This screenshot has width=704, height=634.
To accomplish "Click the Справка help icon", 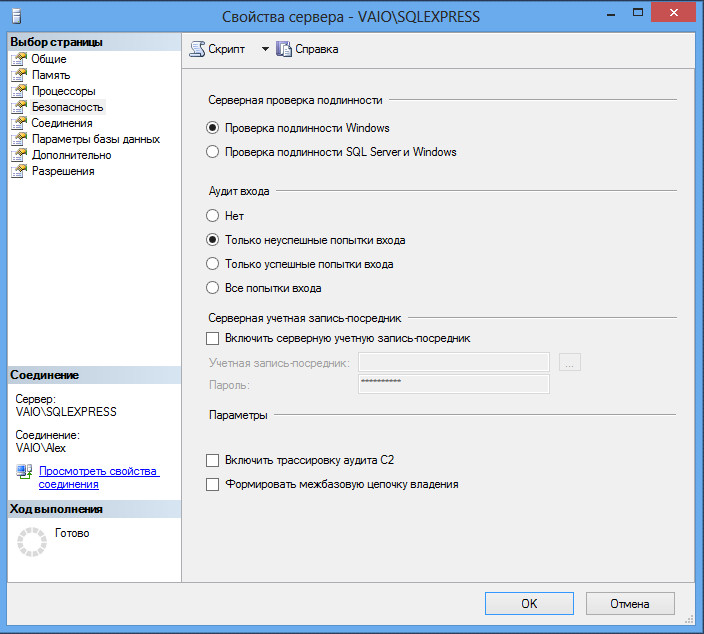I will 284,49.
